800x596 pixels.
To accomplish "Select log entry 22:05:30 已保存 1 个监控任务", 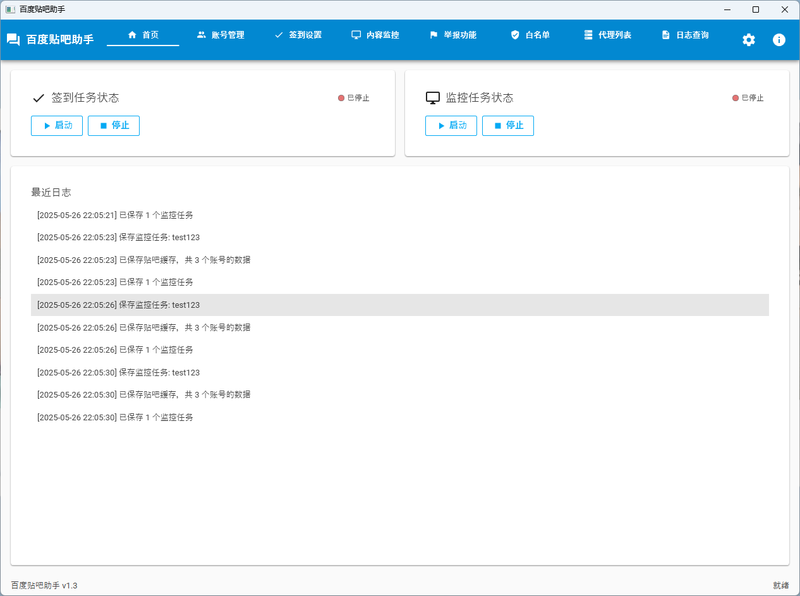I will (400, 417).
